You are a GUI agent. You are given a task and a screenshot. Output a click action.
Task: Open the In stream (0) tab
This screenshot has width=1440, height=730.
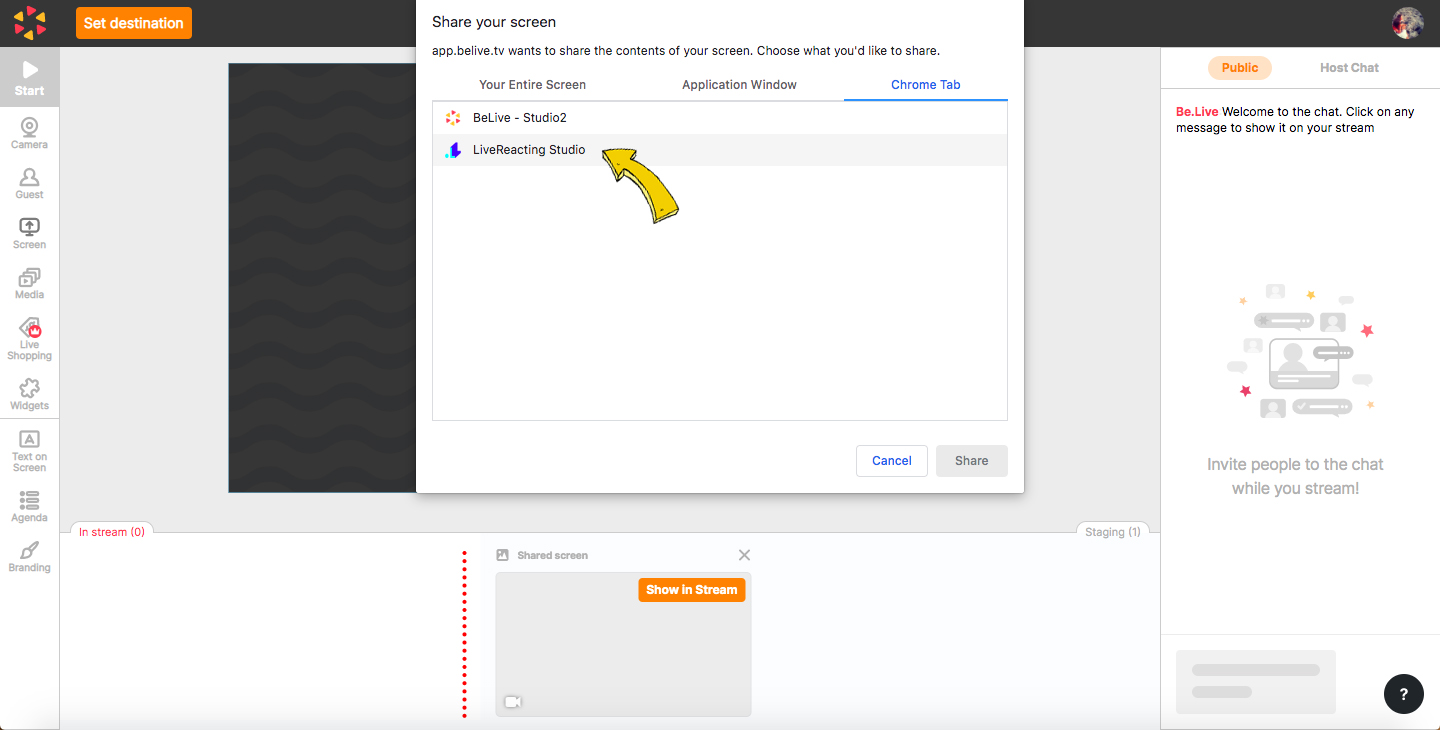[x=112, y=532]
